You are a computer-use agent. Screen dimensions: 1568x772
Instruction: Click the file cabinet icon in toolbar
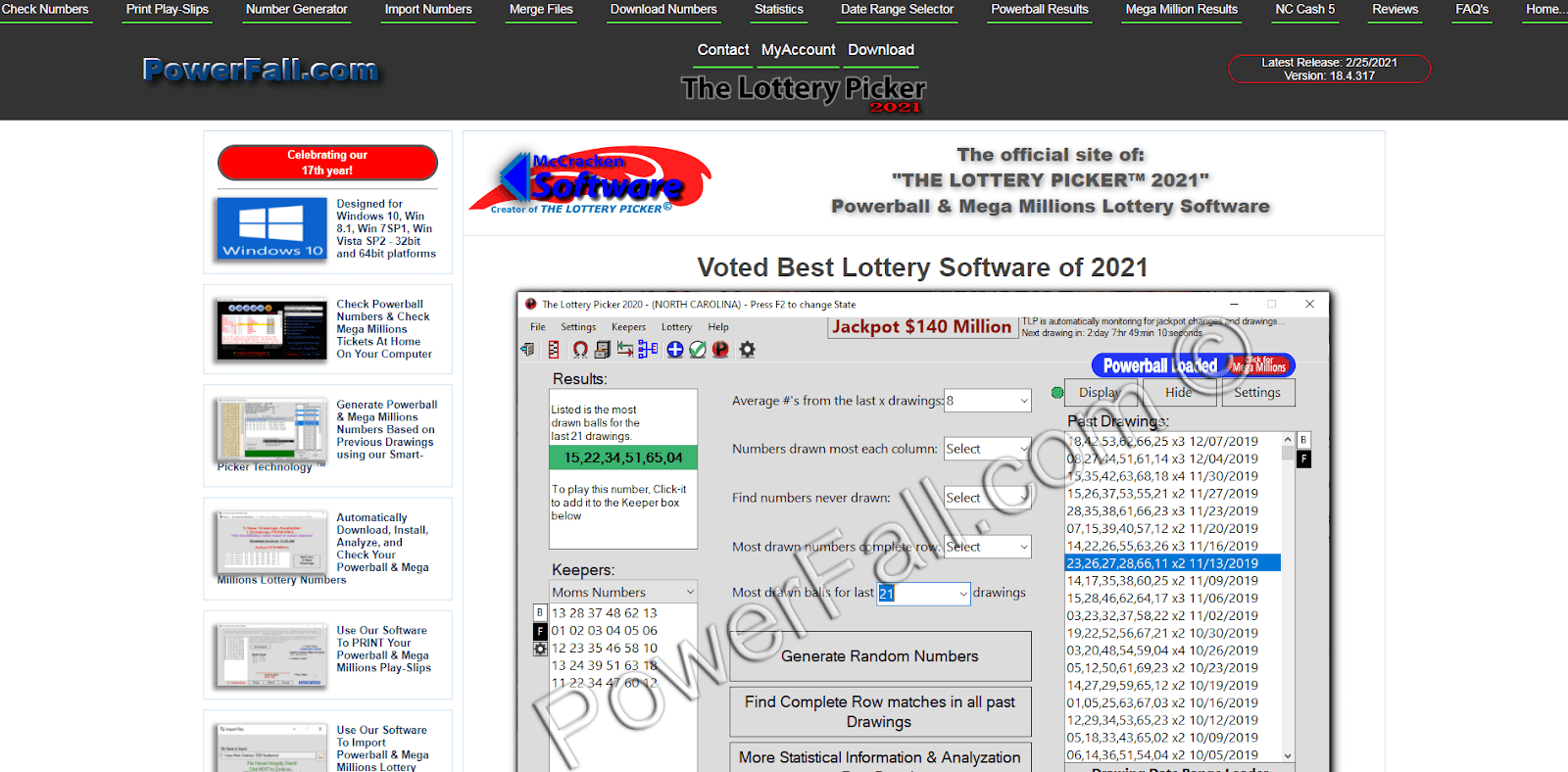pos(603,350)
